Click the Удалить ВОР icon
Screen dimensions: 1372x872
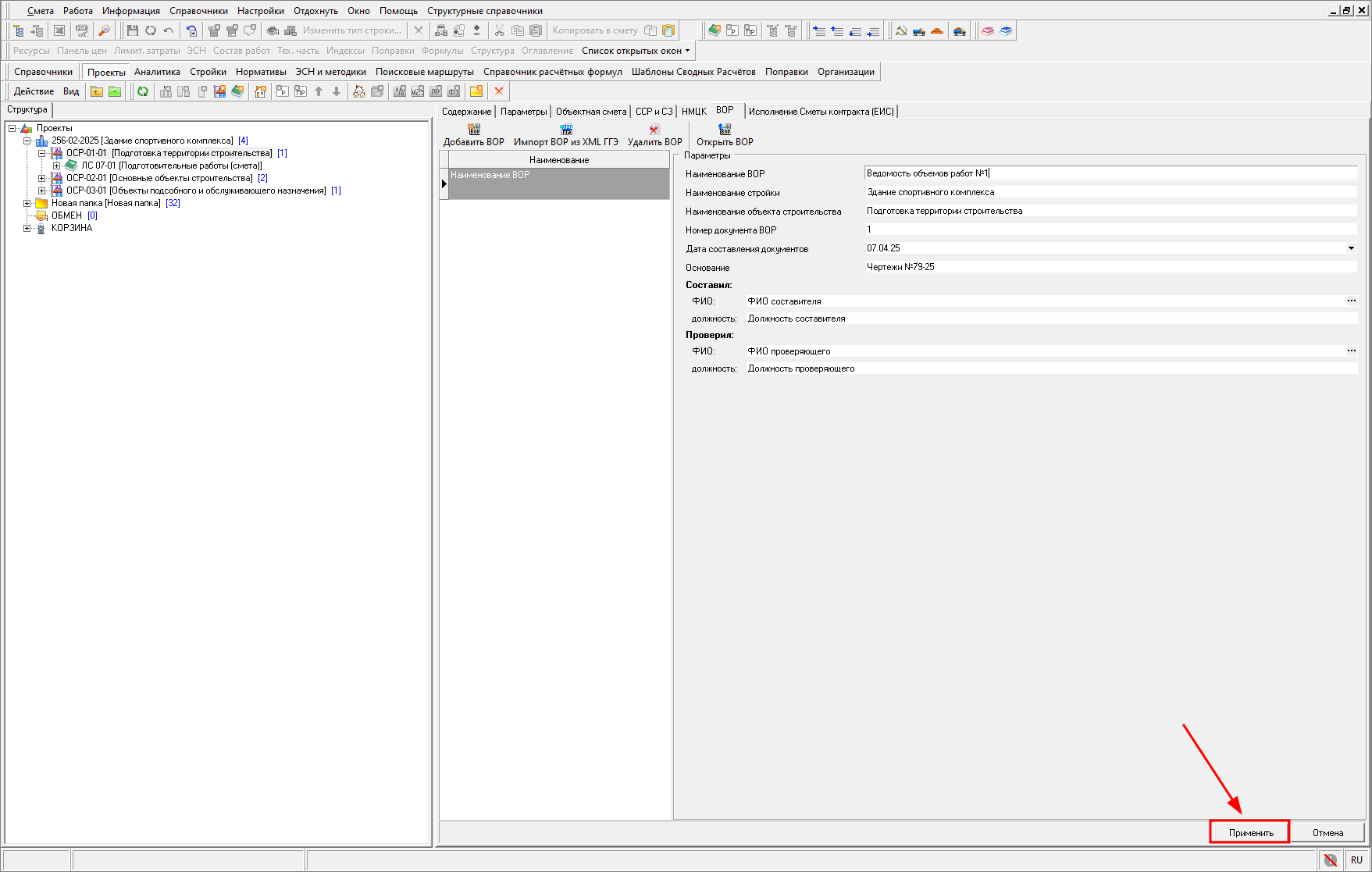[x=654, y=130]
